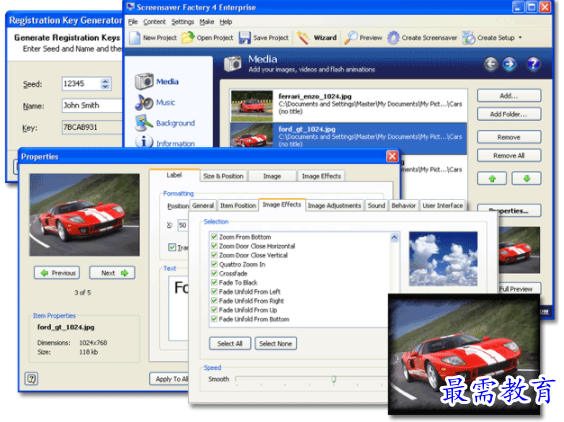Viewport: 564px width, 422px height.
Task: Open Image Effects tab in Properties dialog
Action: 321,176
